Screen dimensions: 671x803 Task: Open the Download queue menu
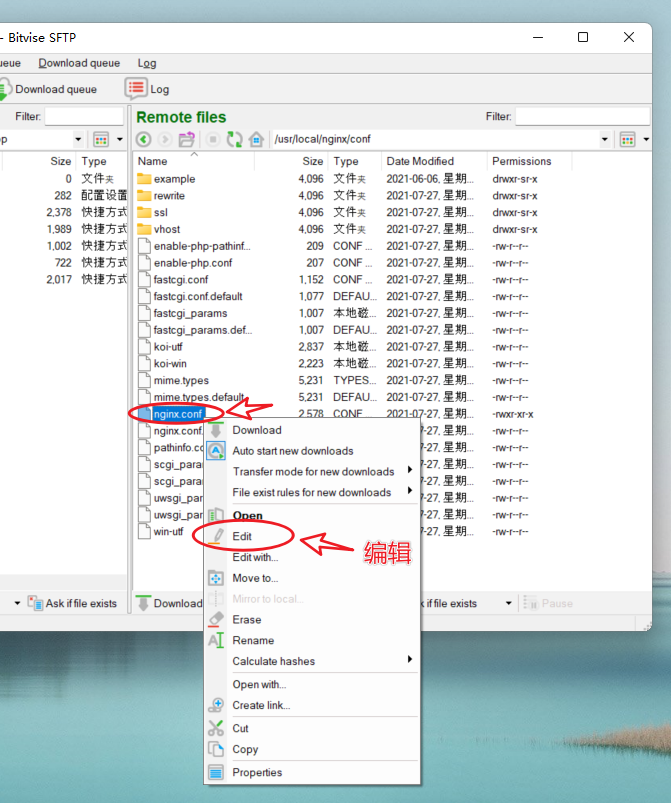[x=79, y=63]
